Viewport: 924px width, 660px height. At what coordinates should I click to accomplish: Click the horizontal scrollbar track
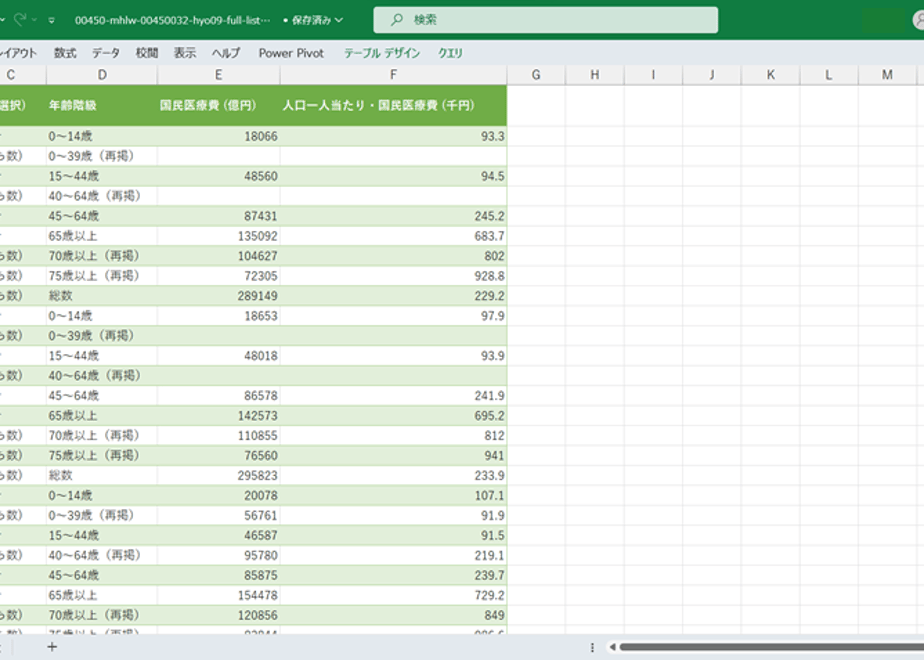771,647
